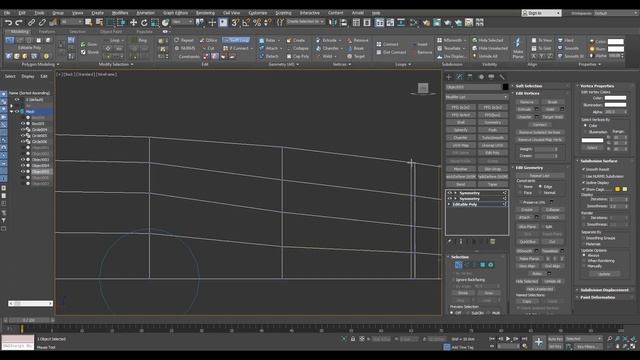Open the Rendering menu
The image size is (640, 360).
(205, 13)
